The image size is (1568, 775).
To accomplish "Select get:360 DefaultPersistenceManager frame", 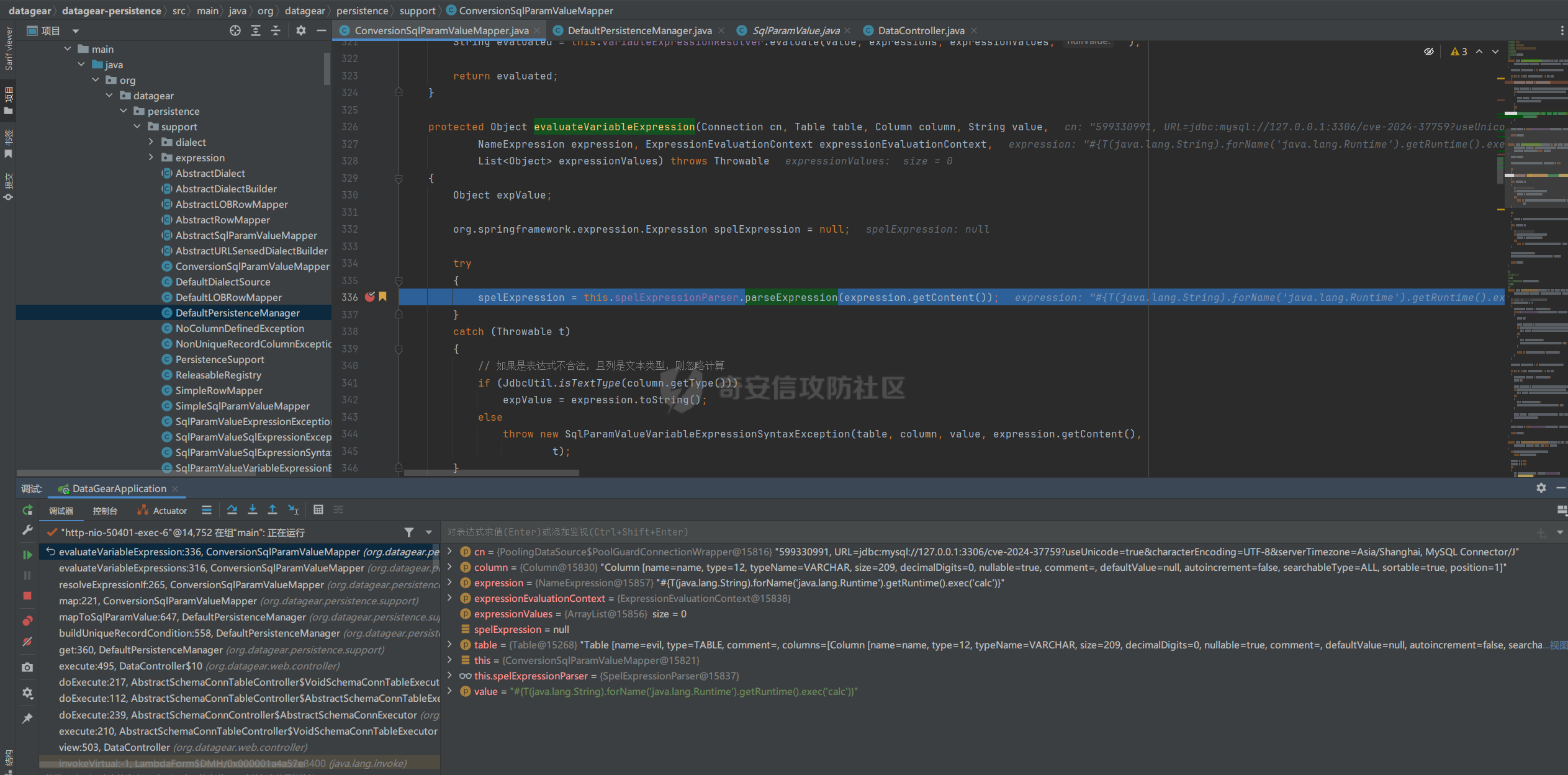I will pyautogui.click(x=239, y=650).
